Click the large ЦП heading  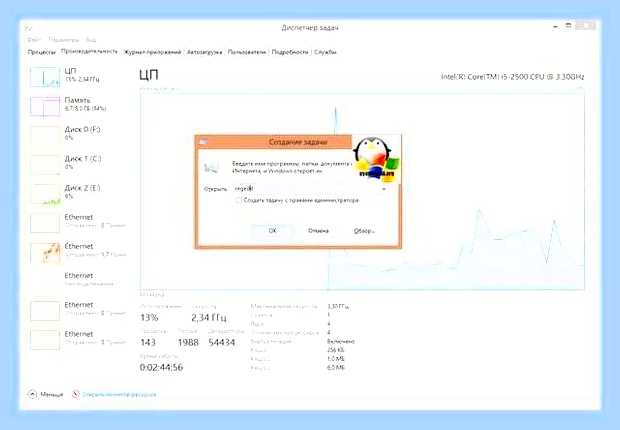tap(149, 75)
